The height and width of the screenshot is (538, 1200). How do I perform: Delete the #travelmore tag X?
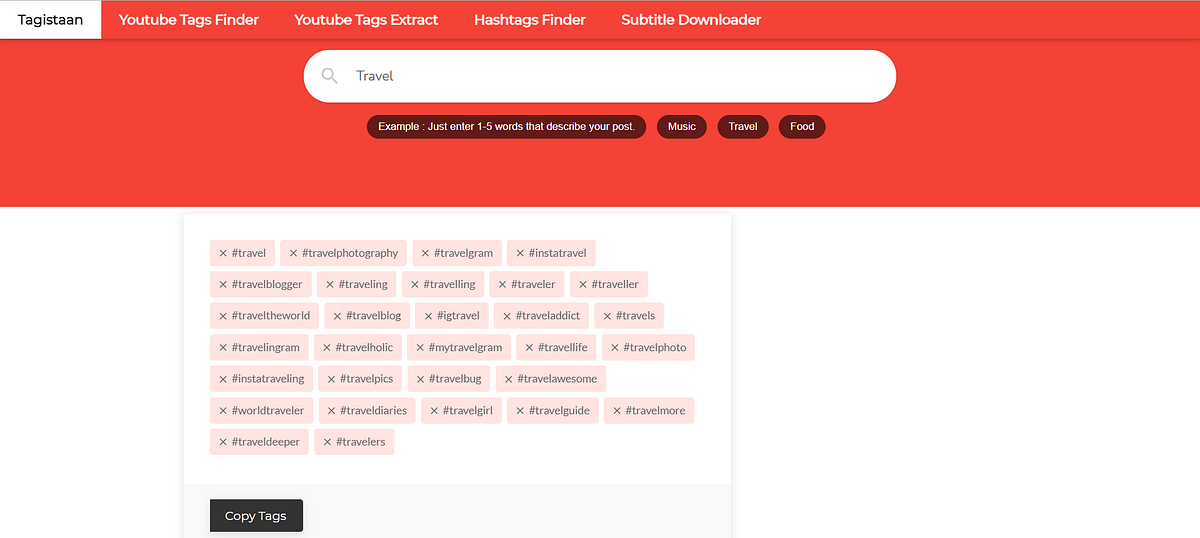coord(617,410)
